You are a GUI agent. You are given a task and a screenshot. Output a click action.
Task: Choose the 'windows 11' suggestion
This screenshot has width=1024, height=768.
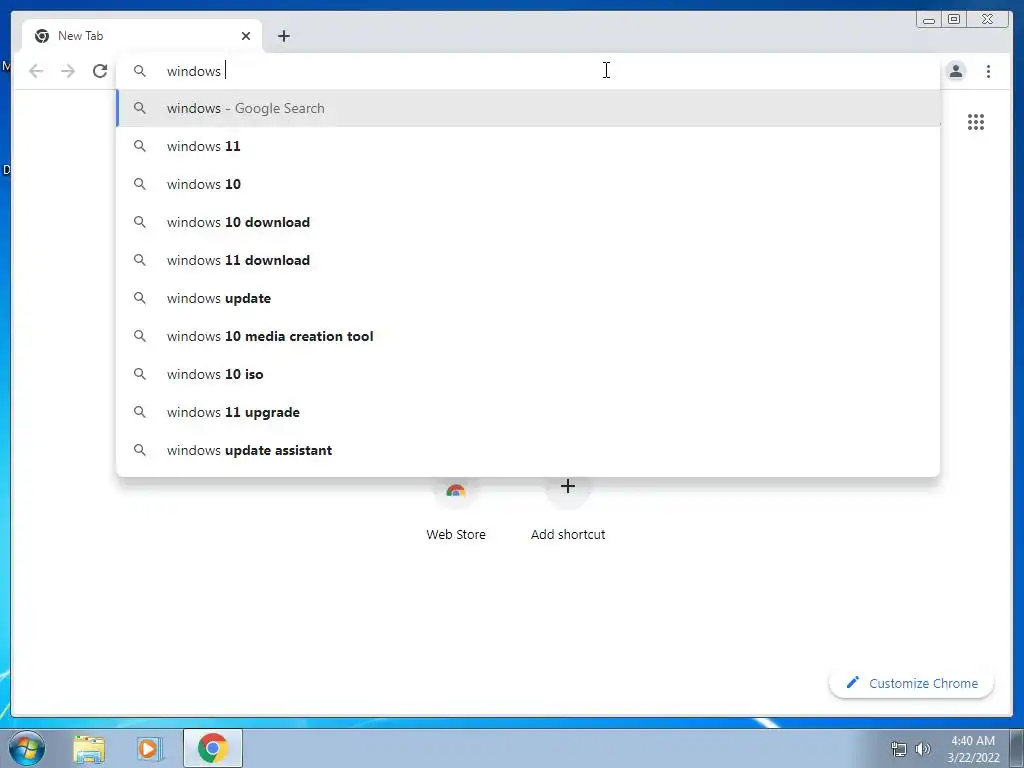point(528,146)
